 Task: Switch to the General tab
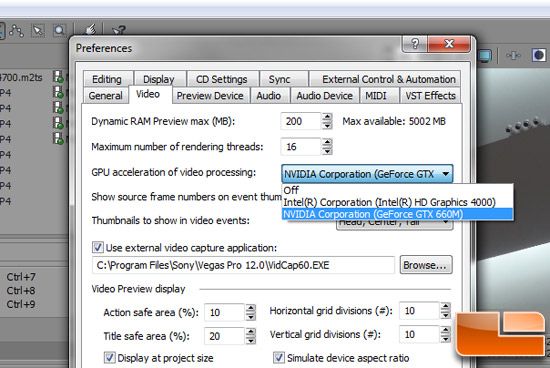[x=106, y=95]
